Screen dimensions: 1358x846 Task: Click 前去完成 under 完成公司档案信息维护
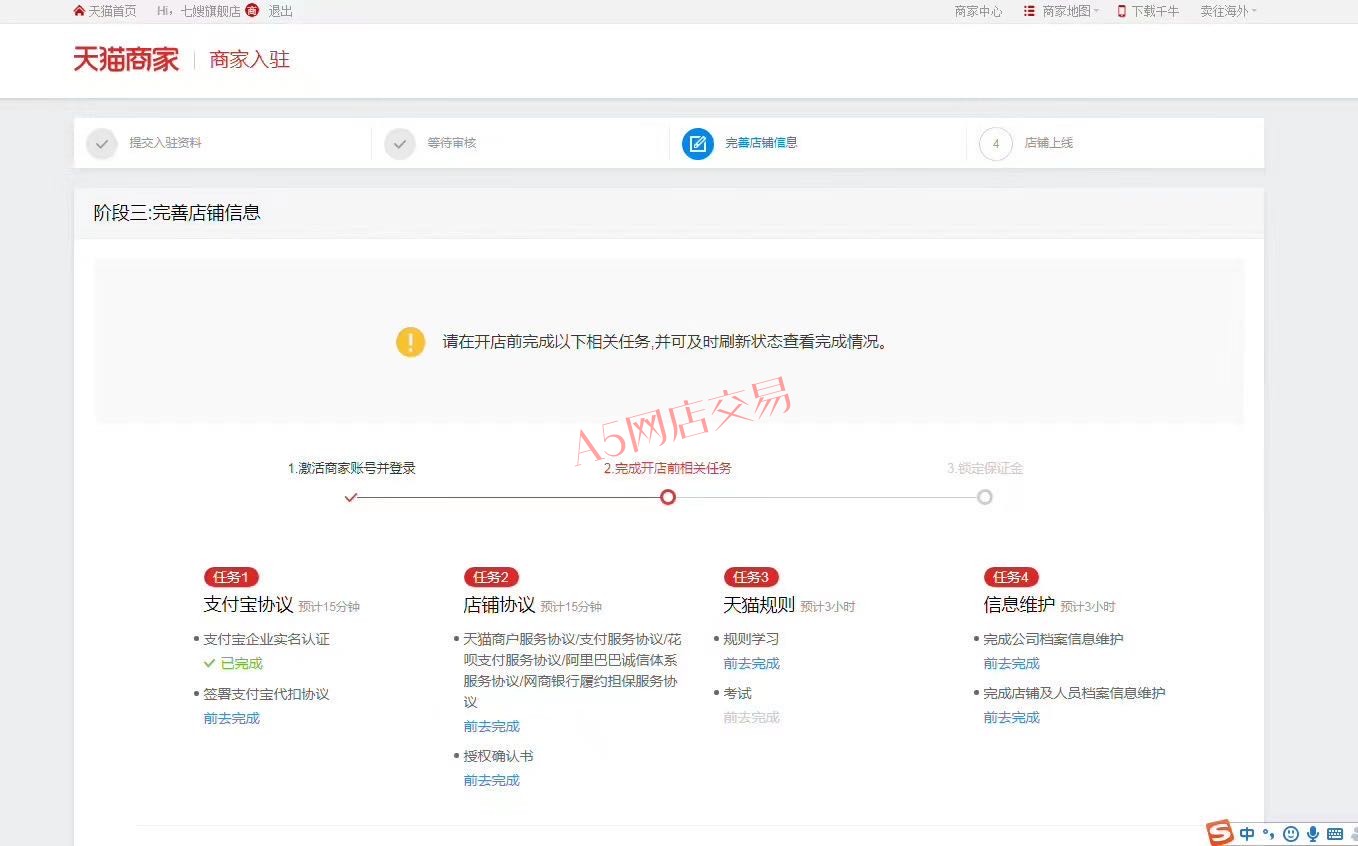(1011, 663)
